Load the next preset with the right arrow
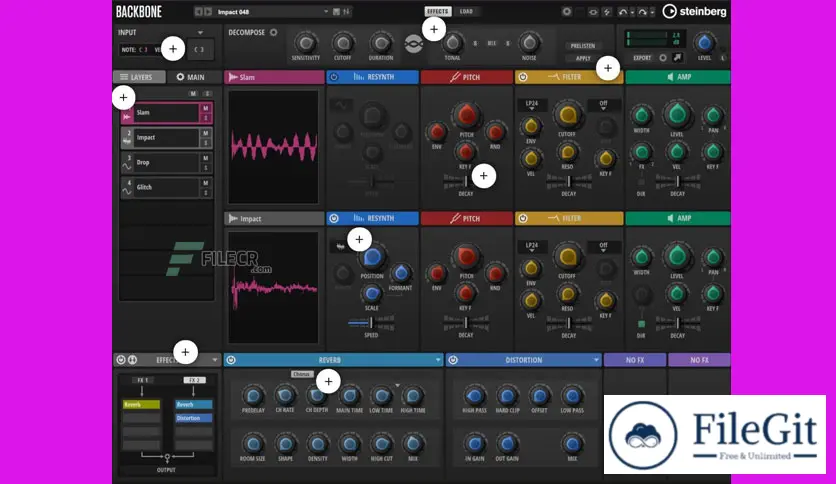The image size is (836, 484). click(208, 11)
